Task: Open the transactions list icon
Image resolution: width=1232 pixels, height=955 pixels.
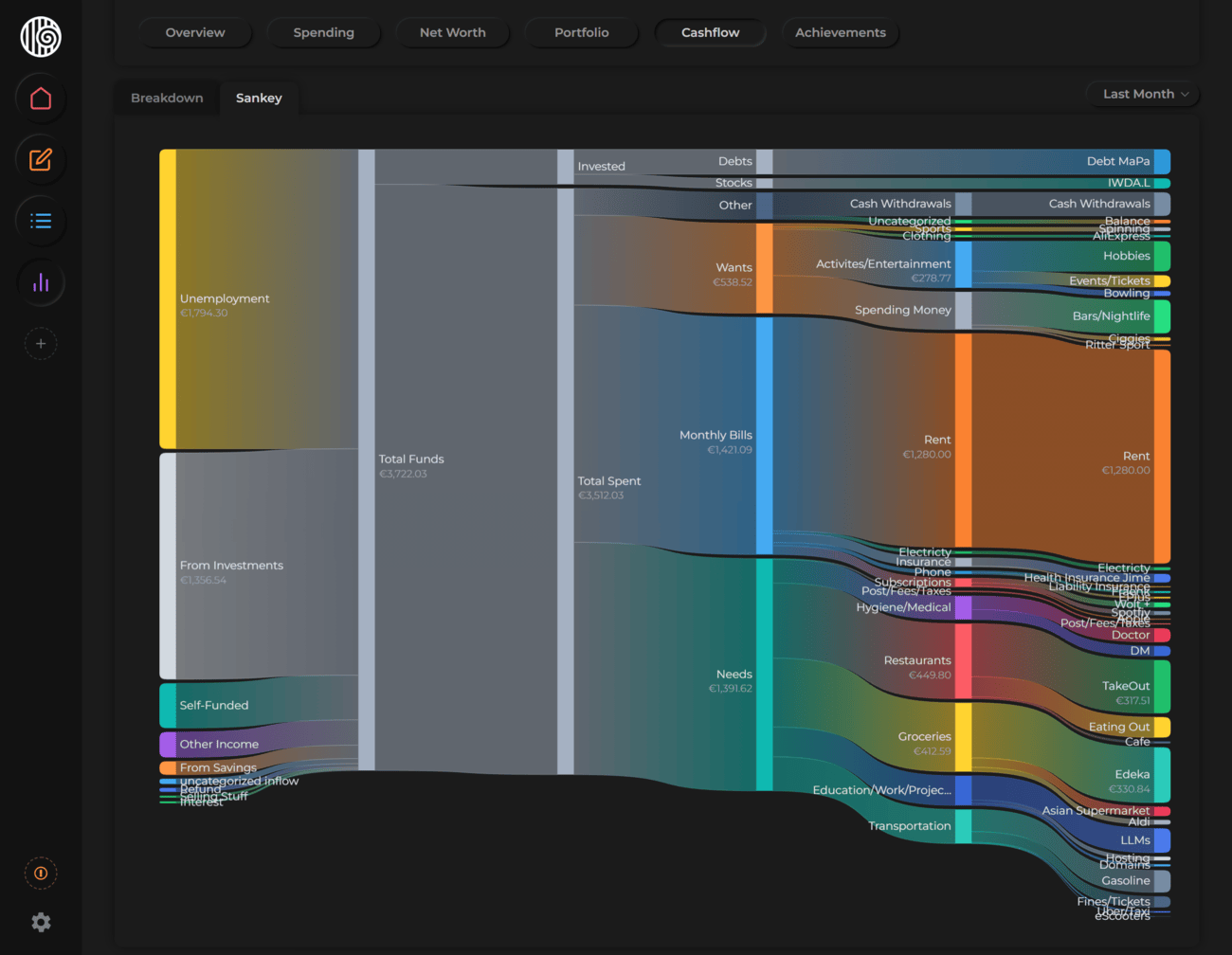Action: click(40, 220)
